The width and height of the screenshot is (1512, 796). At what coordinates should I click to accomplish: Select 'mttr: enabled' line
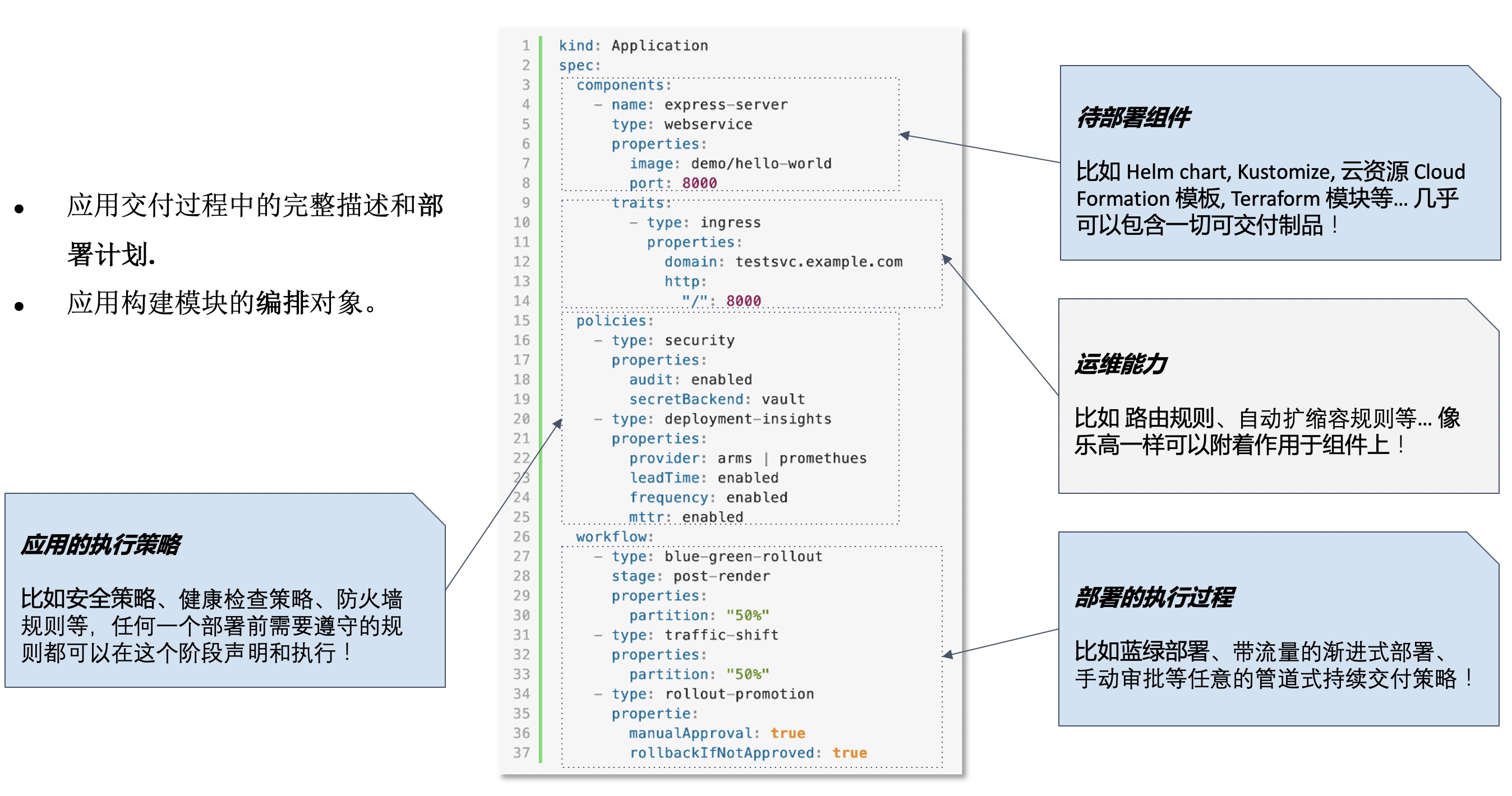(x=686, y=517)
